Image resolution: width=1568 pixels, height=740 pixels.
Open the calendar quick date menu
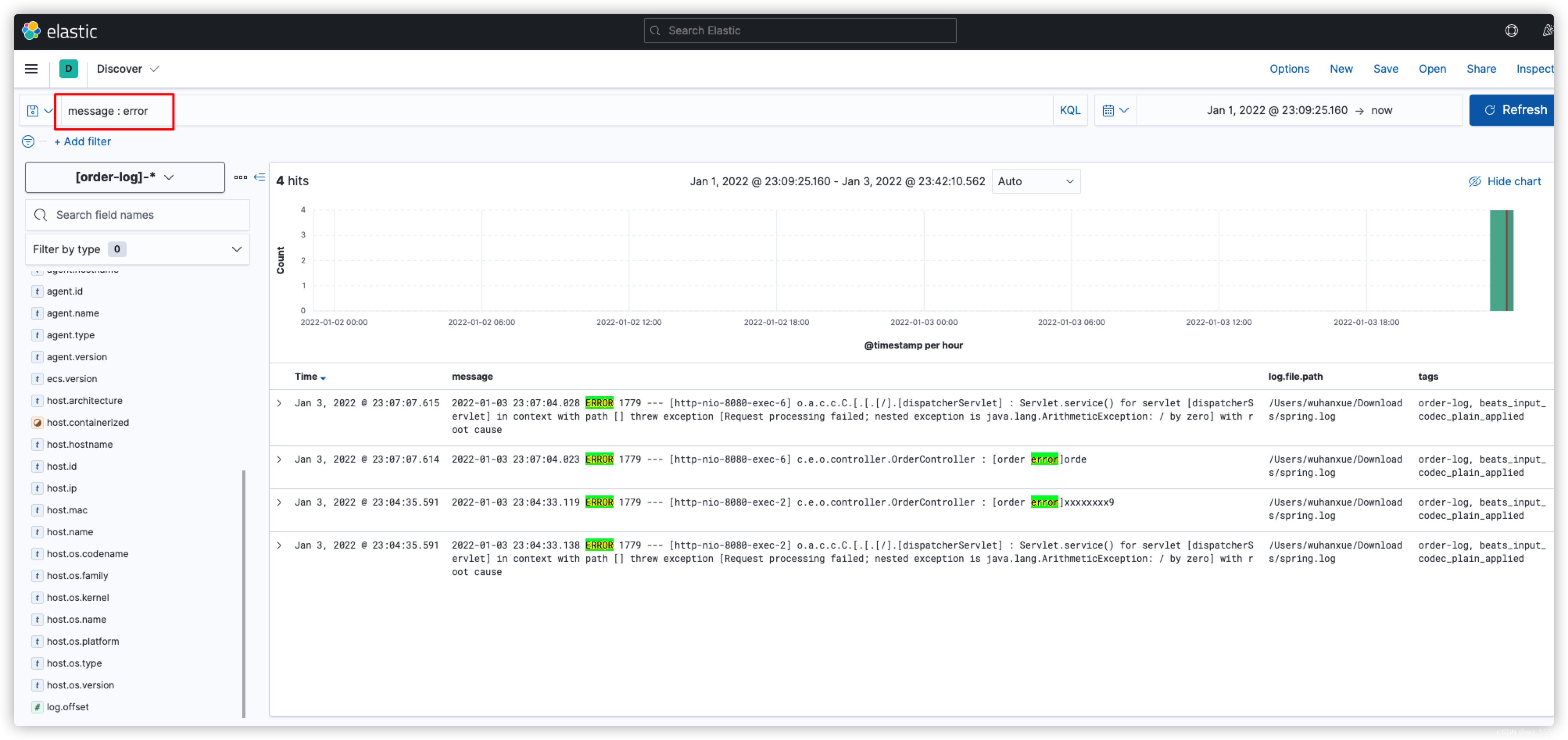(1115, 111)
